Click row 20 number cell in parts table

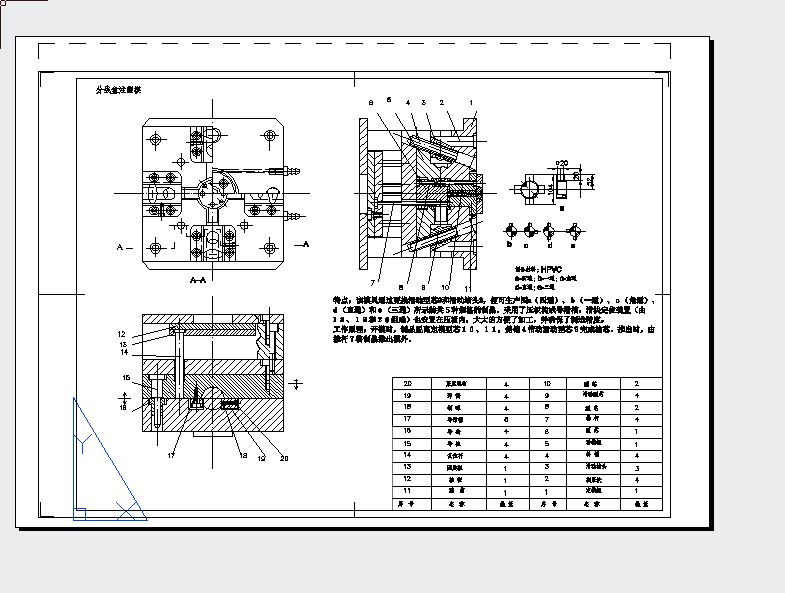(407, 383)
